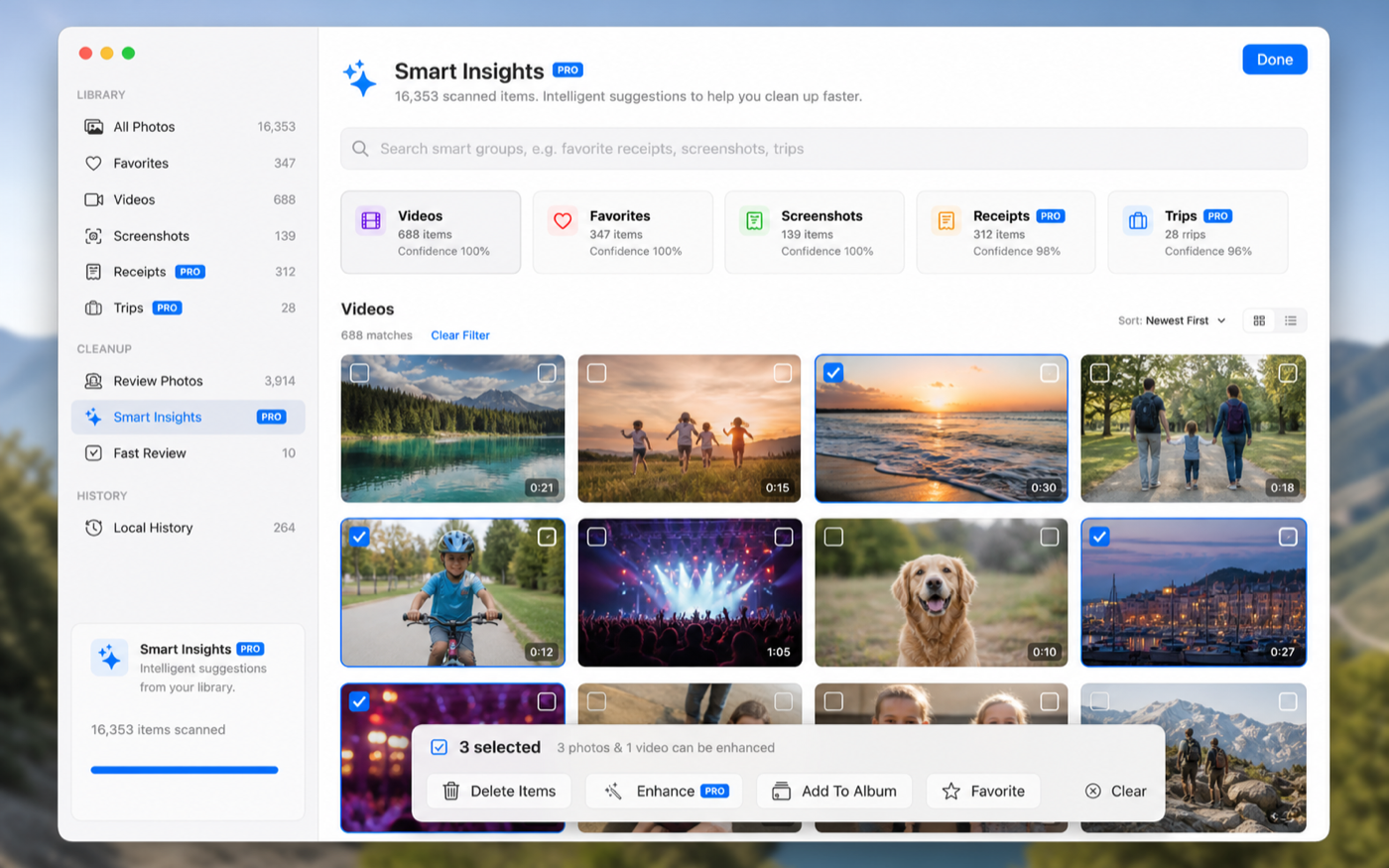This screenshot has width=1389, height=868.
Task: Open Trips via the suitcase sidebar icon
Action: tap(93, 309)
